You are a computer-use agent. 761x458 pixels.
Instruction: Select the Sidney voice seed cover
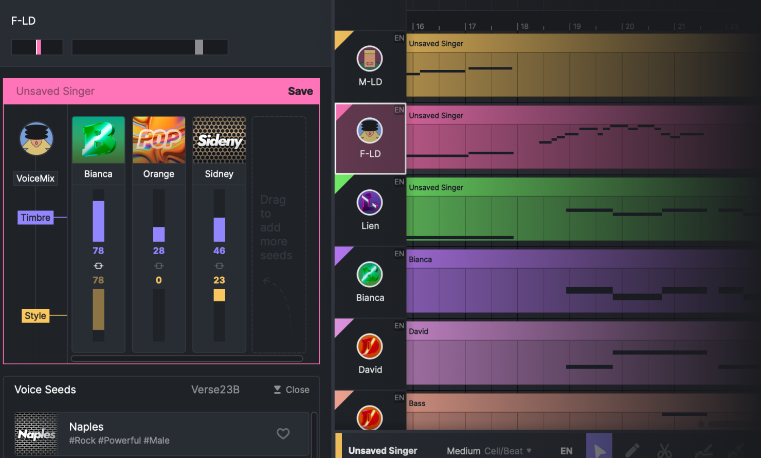[219, 140]
